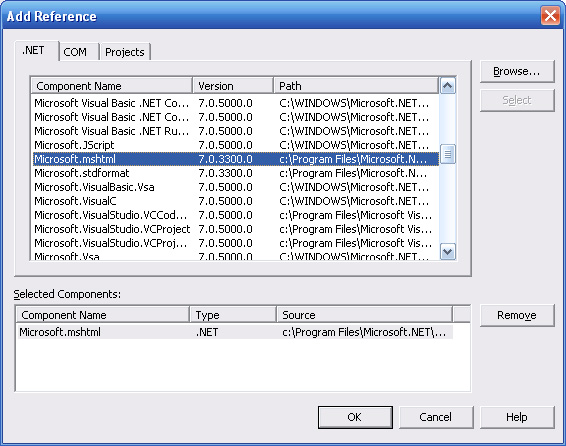Select the Microsoft.stdformat component

click(236, 173)
